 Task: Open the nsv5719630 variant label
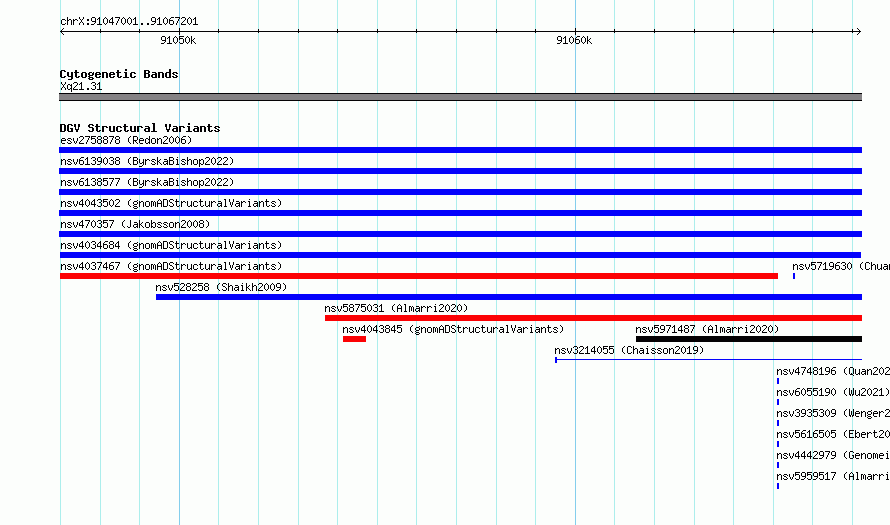click(841, 266)
